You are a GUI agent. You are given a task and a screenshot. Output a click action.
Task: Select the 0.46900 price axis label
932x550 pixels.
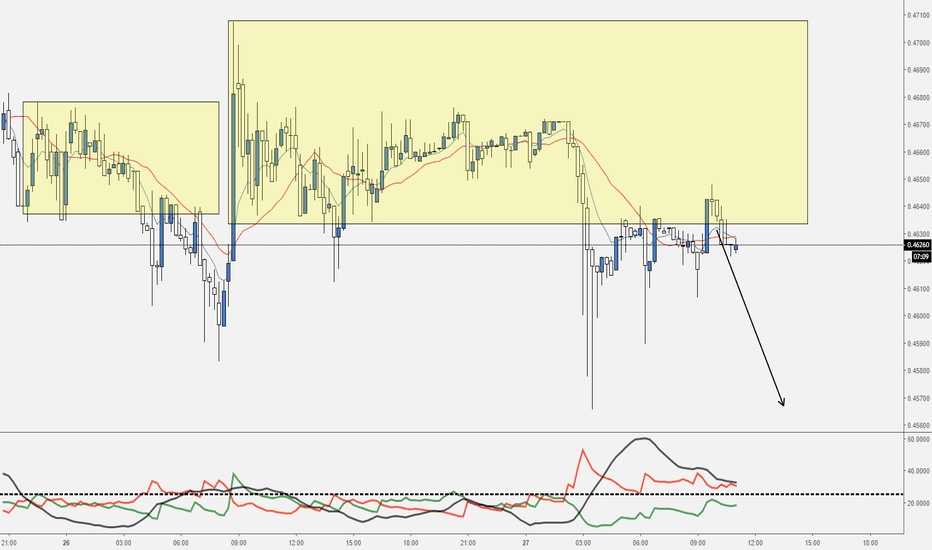pyautogui.click(x=918, y=70)
